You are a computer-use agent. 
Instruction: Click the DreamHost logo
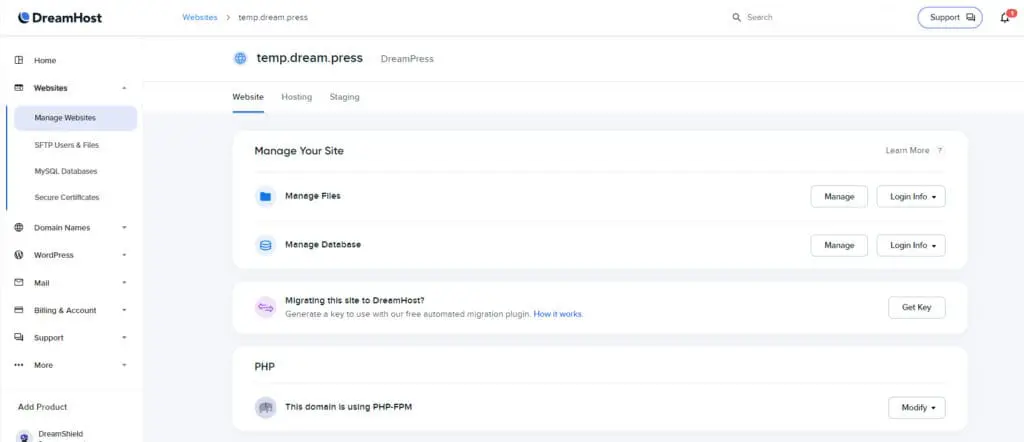pyautogui.click(x=60, y=18)
